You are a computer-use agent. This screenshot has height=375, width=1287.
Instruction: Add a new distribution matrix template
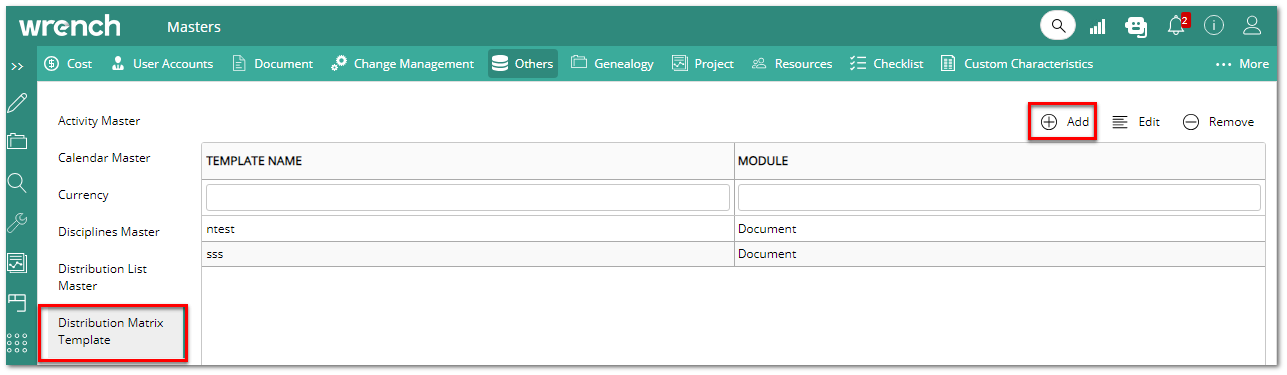[x=1064, y=122]
